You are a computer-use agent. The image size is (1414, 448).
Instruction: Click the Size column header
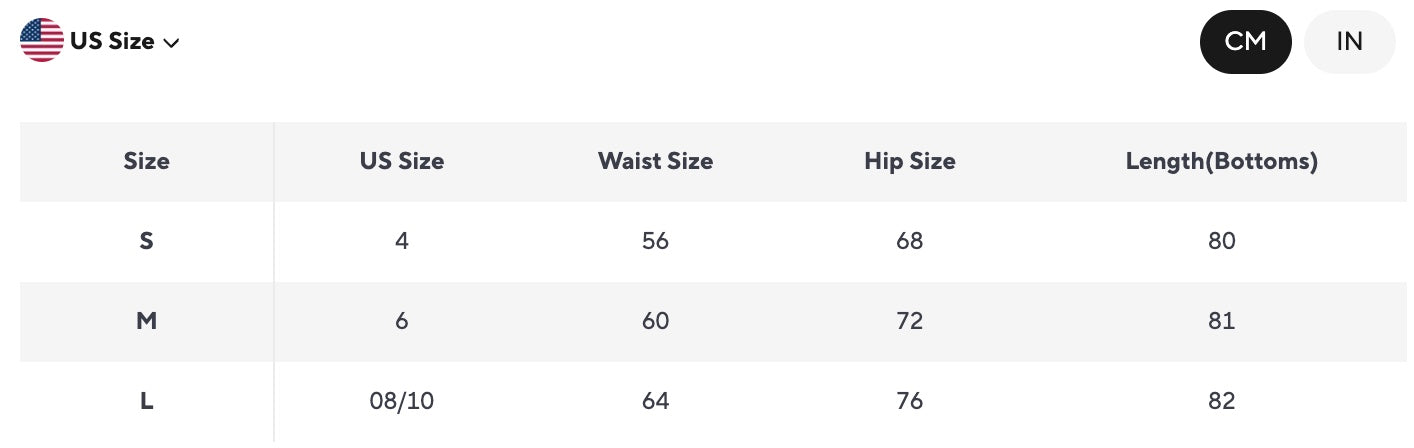(x=147, y=161)
